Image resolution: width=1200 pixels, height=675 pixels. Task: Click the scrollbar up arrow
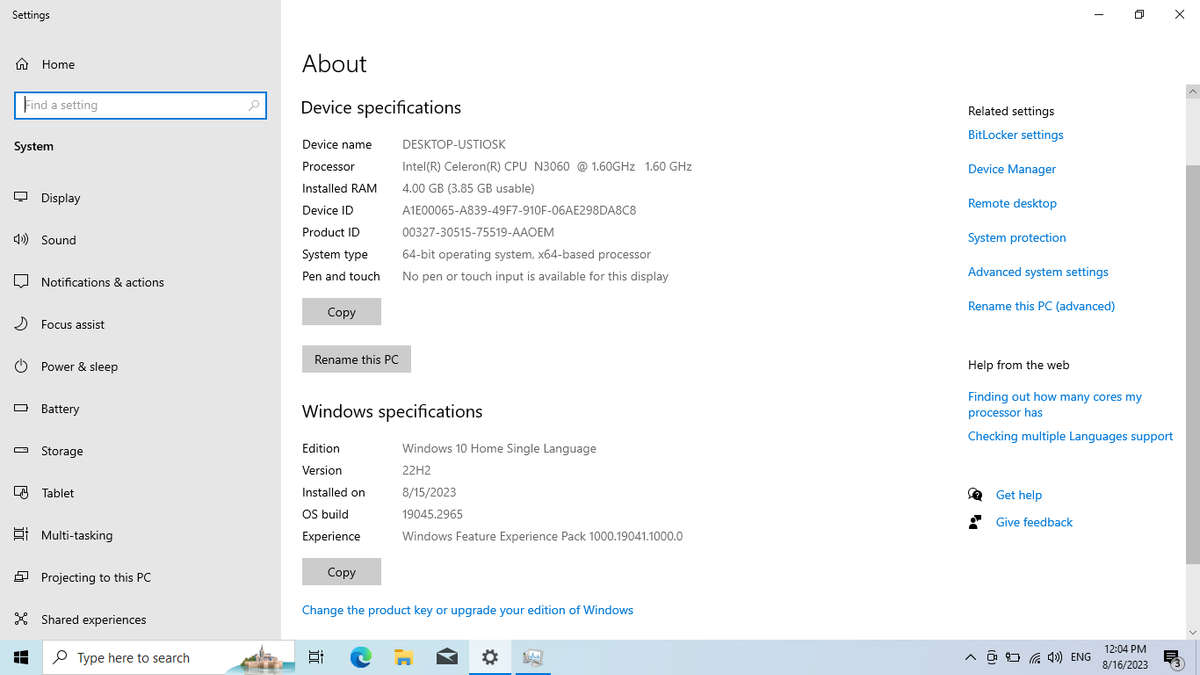coord(1192,91)
